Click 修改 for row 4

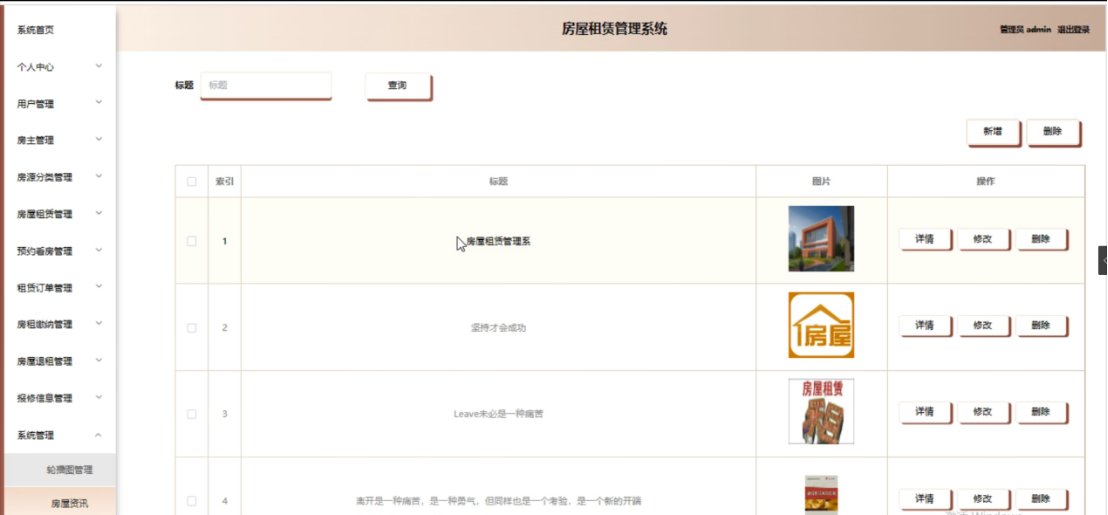click(x=983, y=499)
